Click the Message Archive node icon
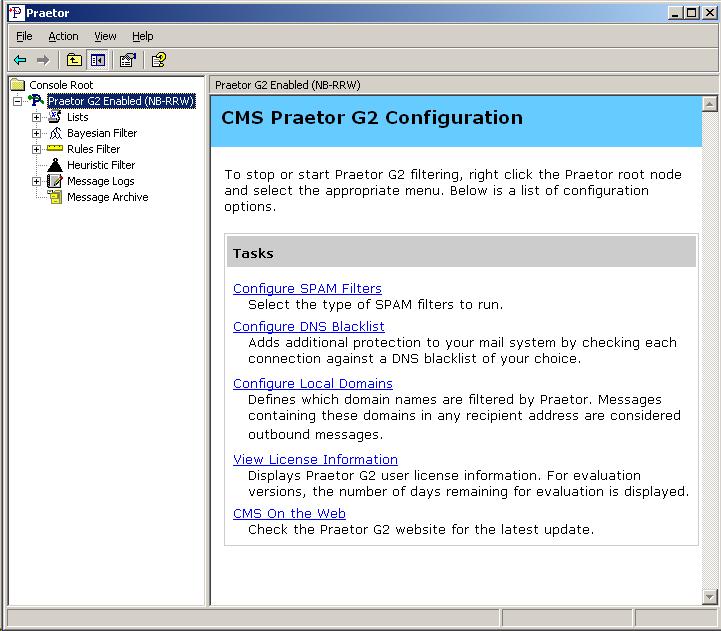Screen dimensions: 721x631 coord(55,197)
